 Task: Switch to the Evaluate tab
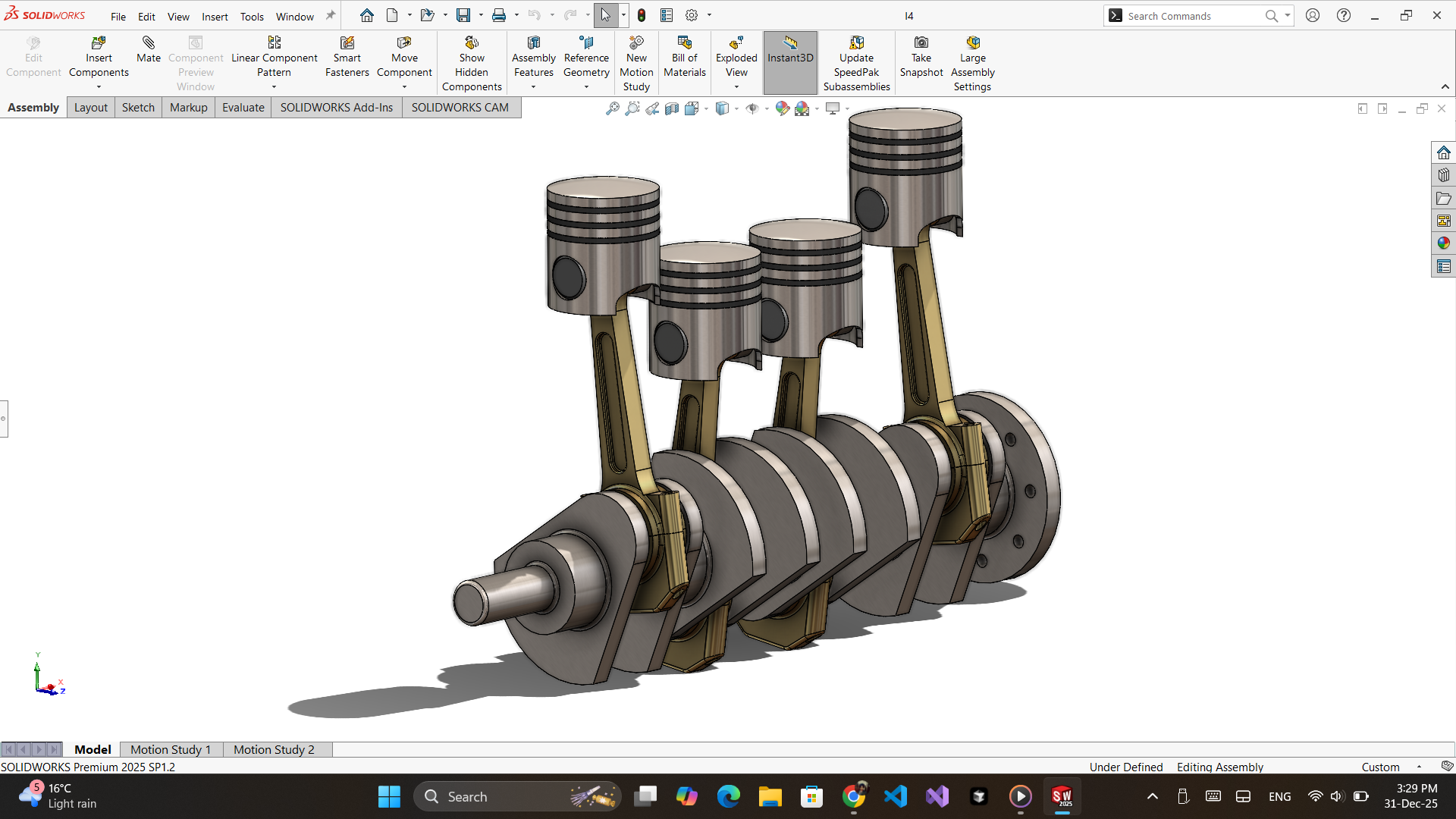pyautogui.click(x=243, y=108)
